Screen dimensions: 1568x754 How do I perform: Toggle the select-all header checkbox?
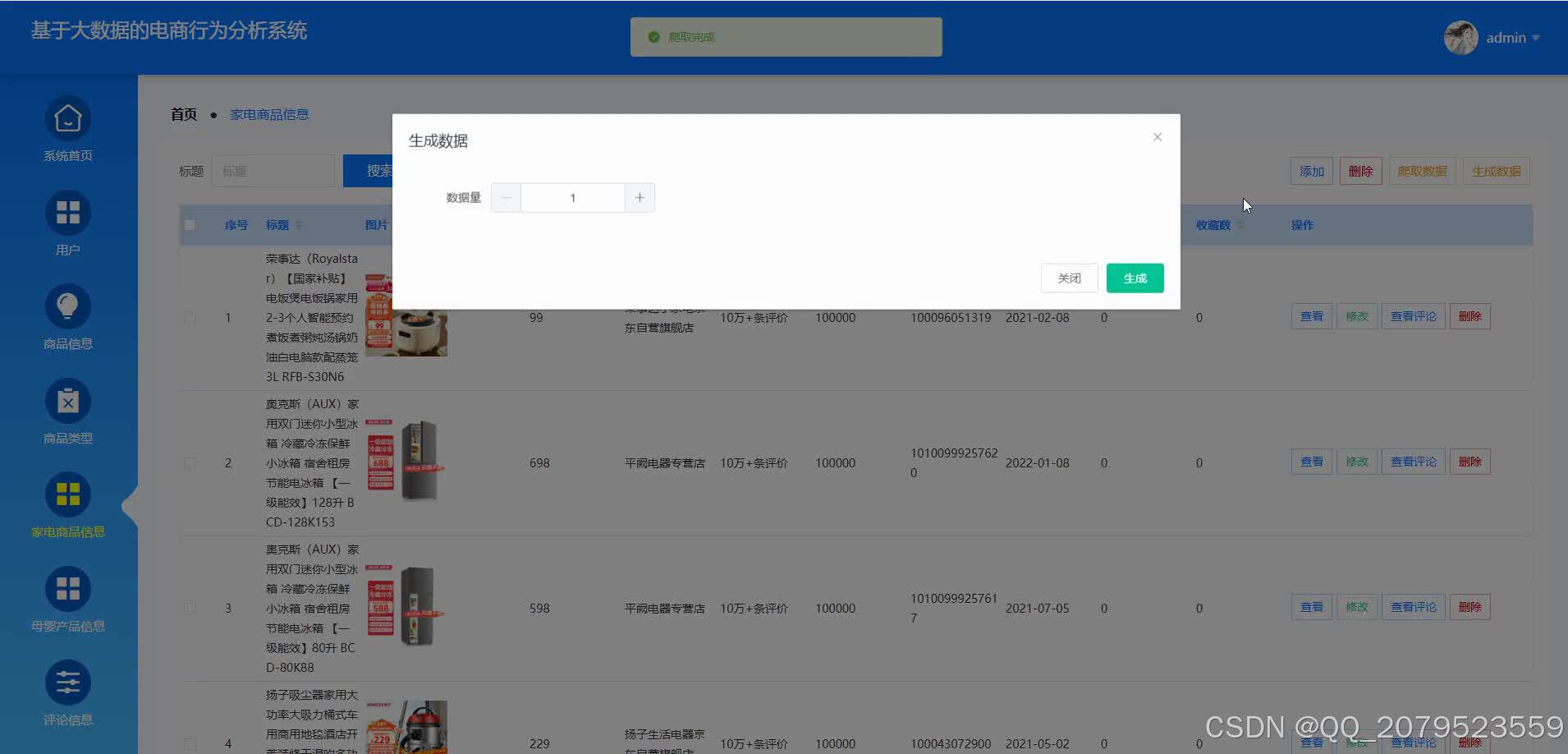tap(190, 225)
